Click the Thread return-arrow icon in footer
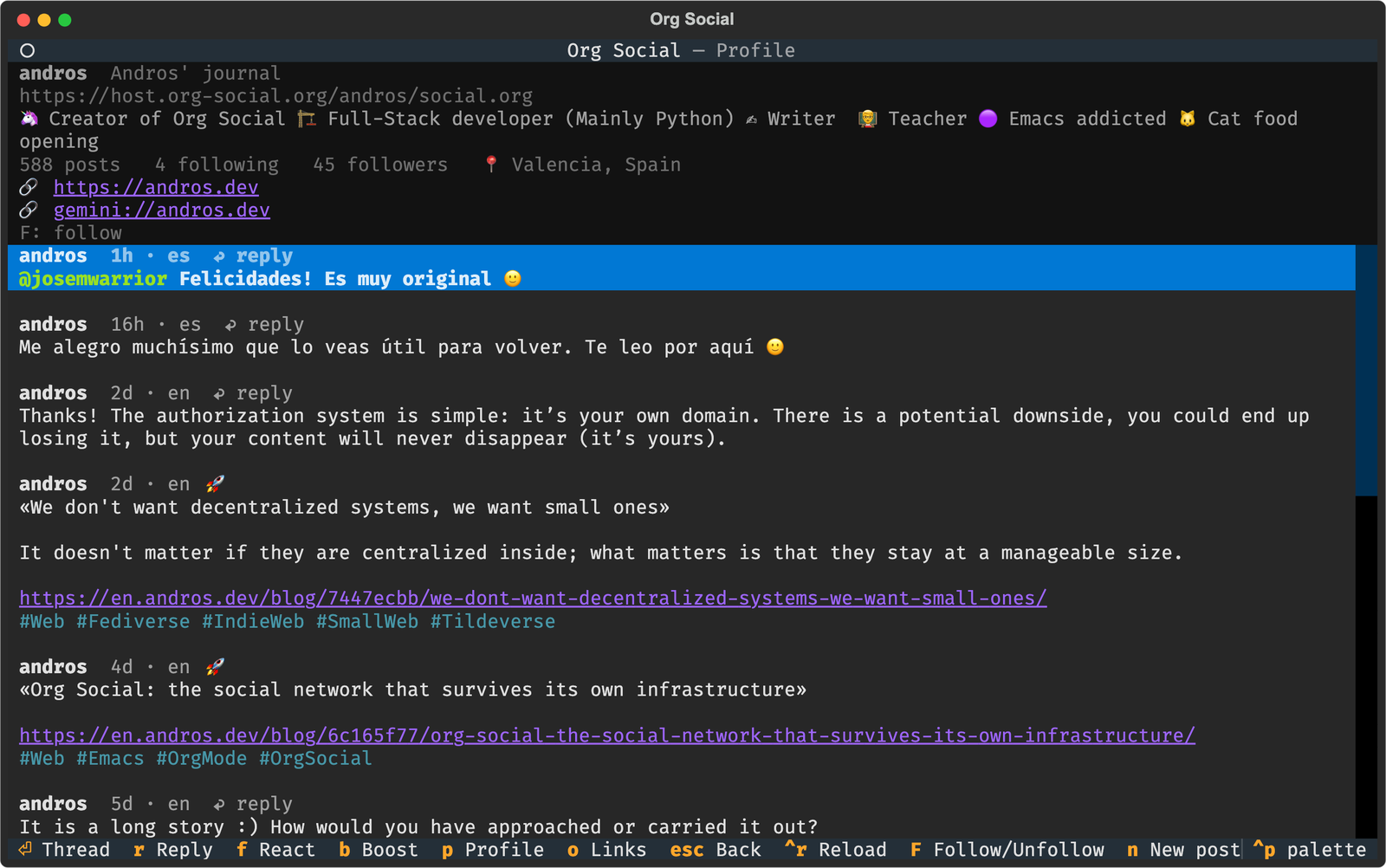1386x868 pixels. point(26,850)
